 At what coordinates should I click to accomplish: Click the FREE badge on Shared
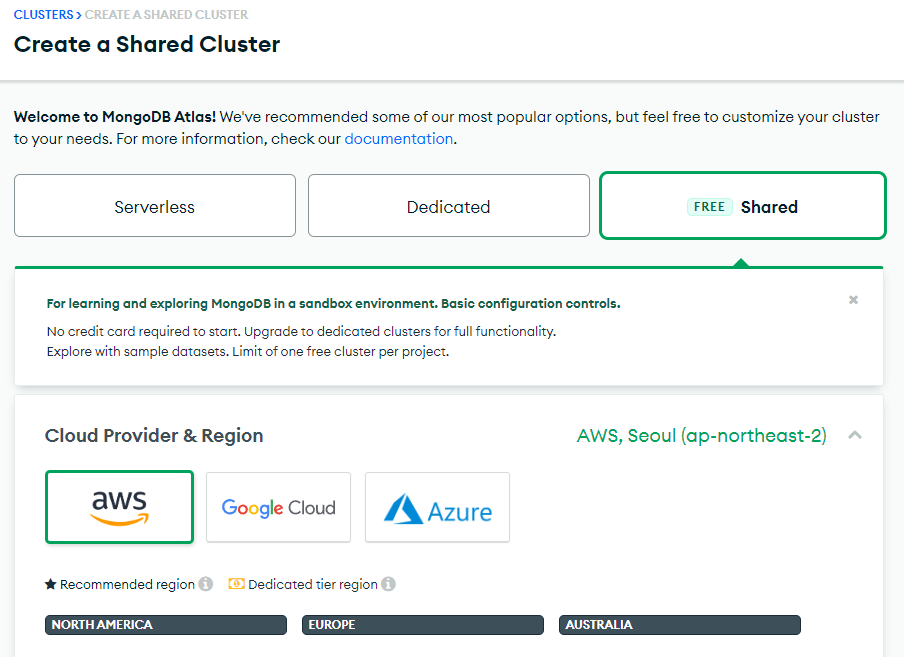pyautogui.click(x=710, y=207)
